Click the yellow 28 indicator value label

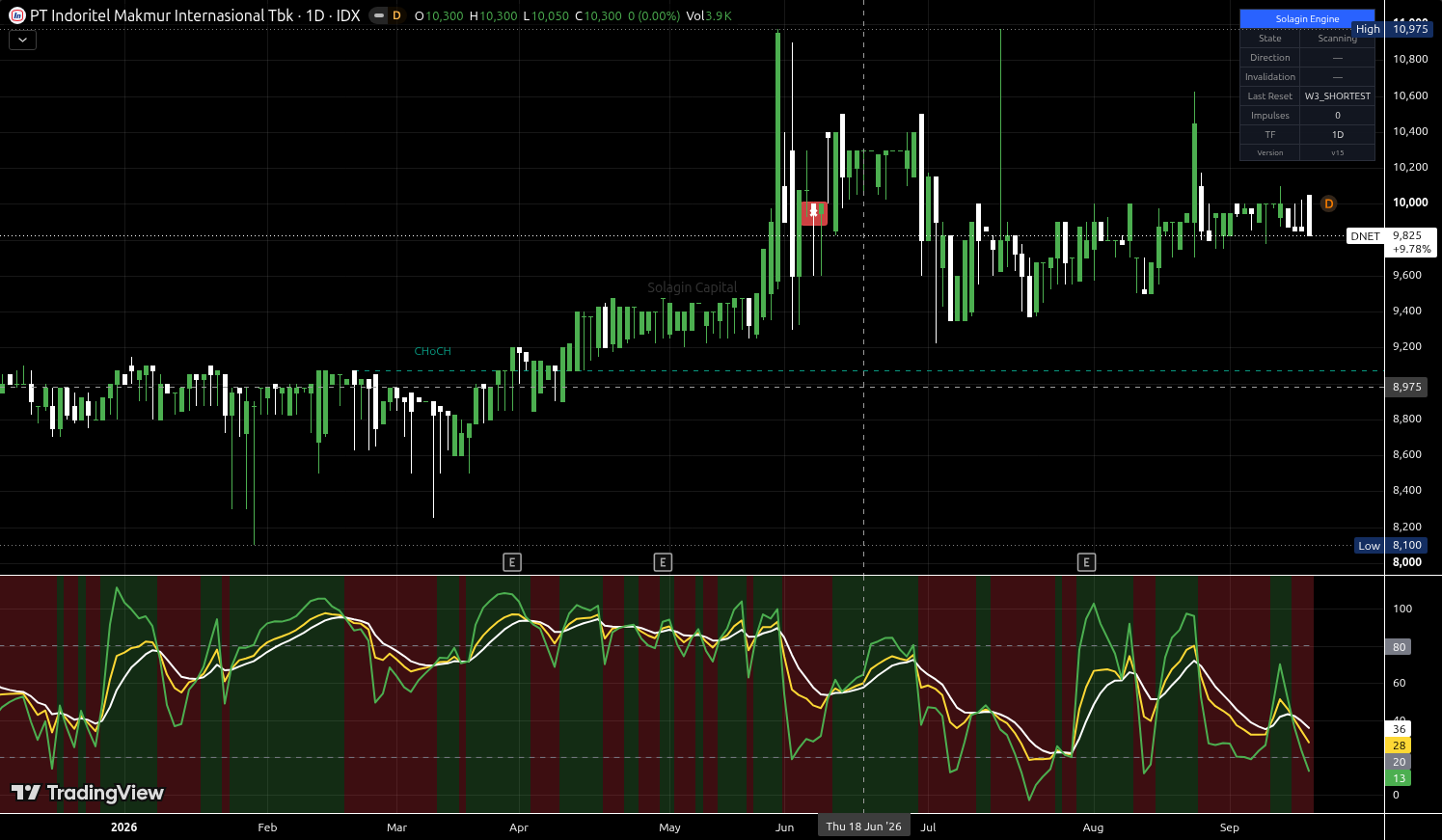pos(1399,745)
